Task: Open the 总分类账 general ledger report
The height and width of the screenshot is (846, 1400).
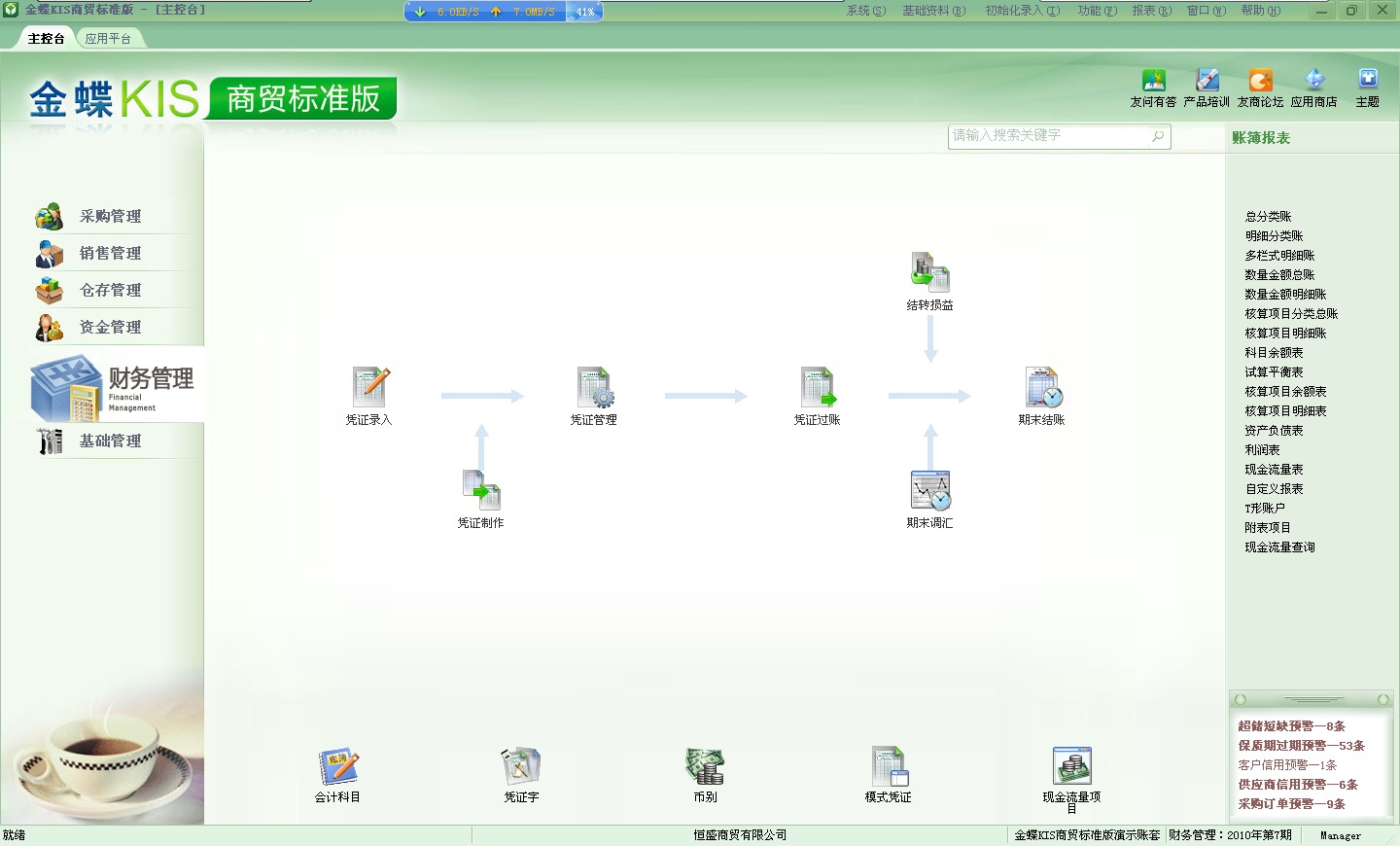Action: click(x=1268, y=217)
